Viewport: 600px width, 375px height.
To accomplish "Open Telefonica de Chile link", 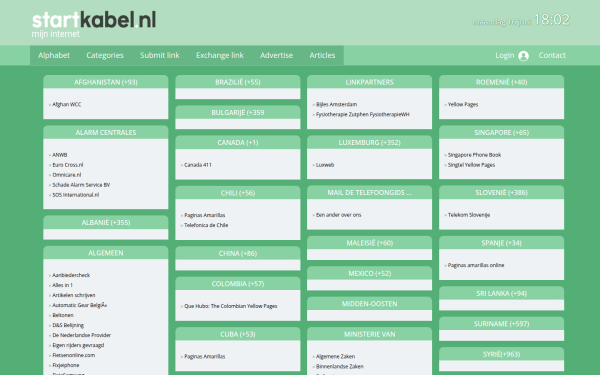I will pyautogui.click(x=206, y=225).
